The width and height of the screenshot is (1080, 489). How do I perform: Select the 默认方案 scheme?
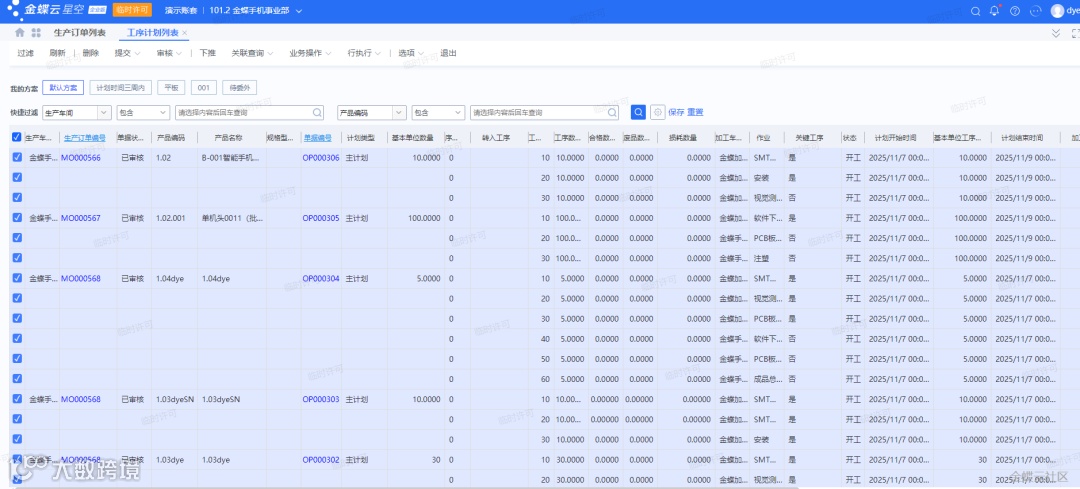click(x=63, y=87)
